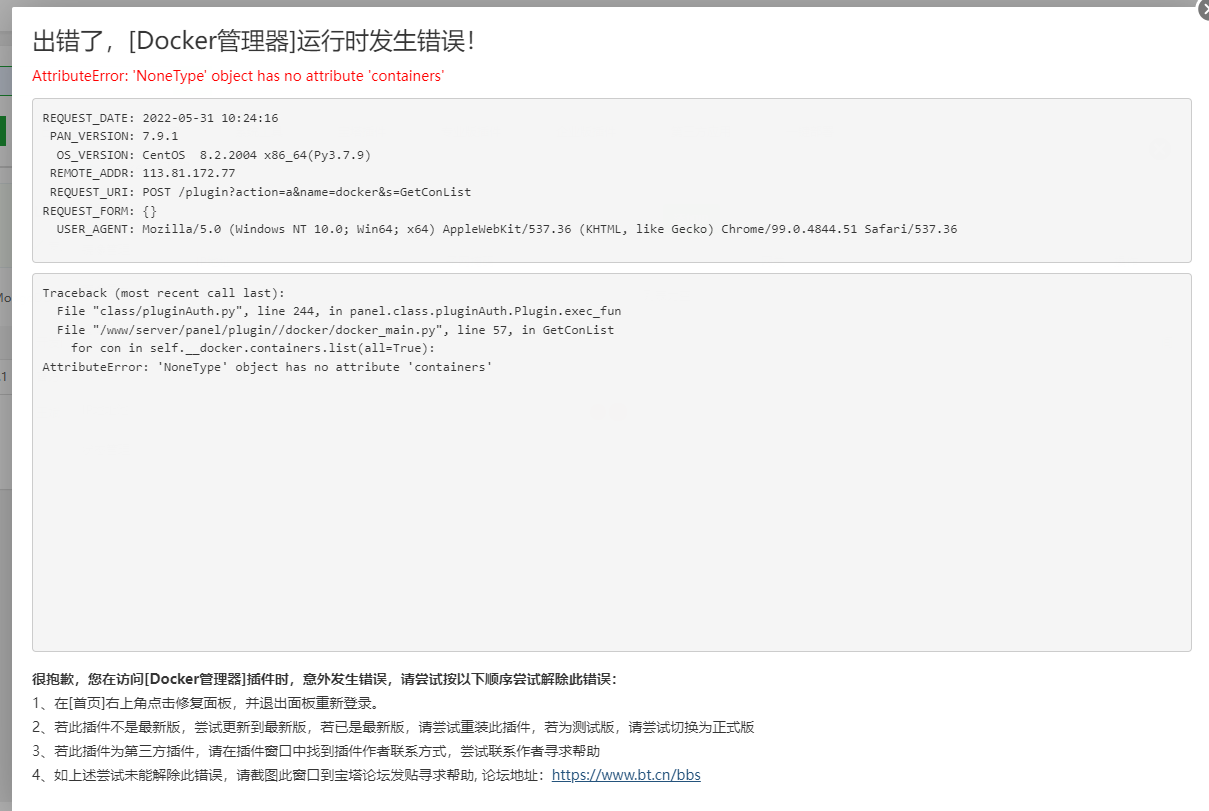Click the REMOTE_ADDR 113.81.172.77 line
The width and height of the screenshot is (1209, 811).
click(142, 173)
